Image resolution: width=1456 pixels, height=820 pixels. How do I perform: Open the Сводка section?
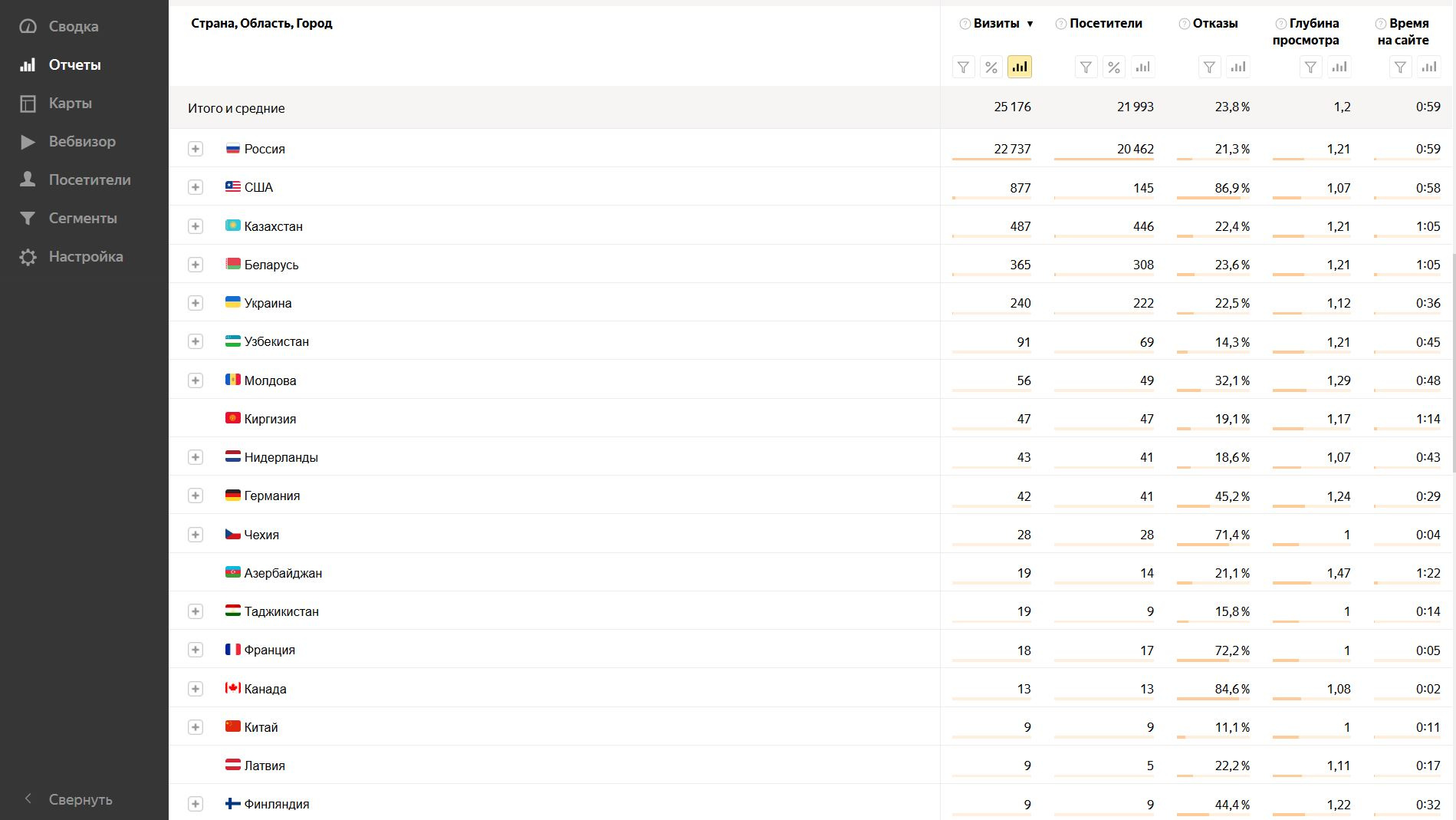(73, 27)
